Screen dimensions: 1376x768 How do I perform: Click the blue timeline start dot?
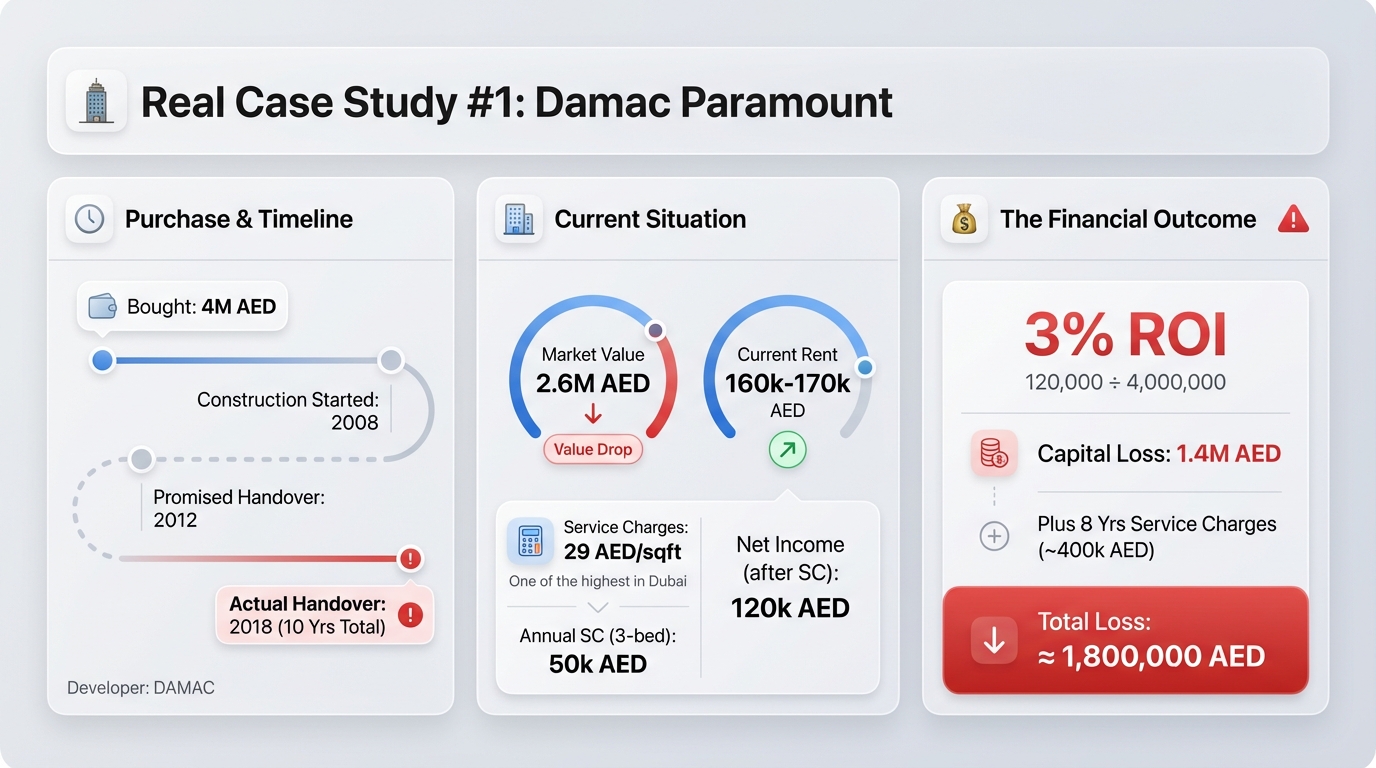click(x=102, y=360)
